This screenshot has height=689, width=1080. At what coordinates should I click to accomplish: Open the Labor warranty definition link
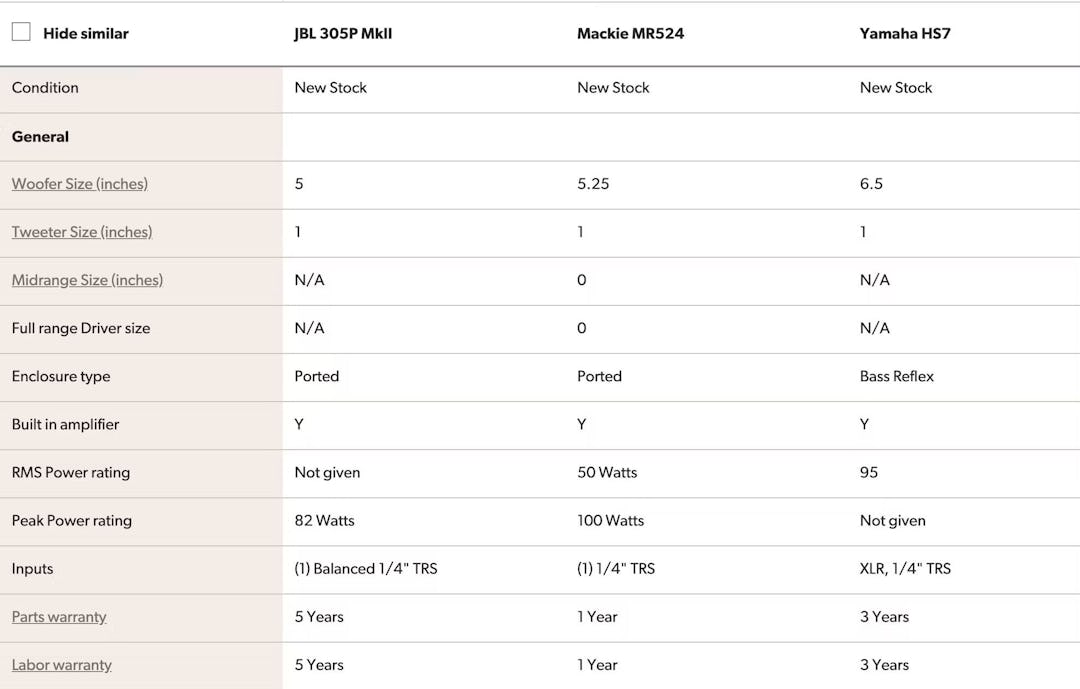61,665
